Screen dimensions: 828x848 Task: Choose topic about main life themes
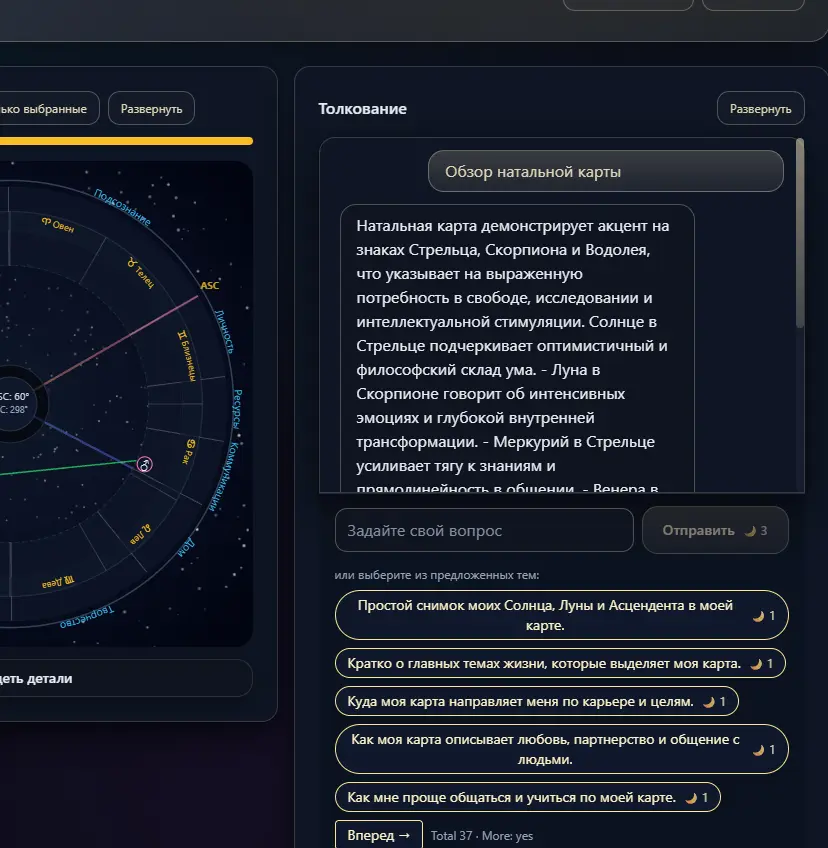560,663
